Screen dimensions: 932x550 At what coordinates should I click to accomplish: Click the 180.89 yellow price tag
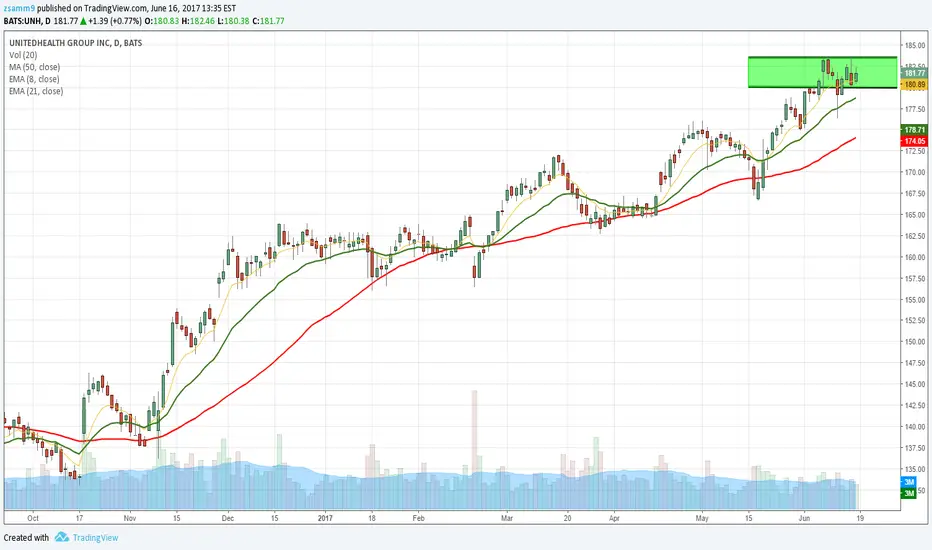point(915,84)
